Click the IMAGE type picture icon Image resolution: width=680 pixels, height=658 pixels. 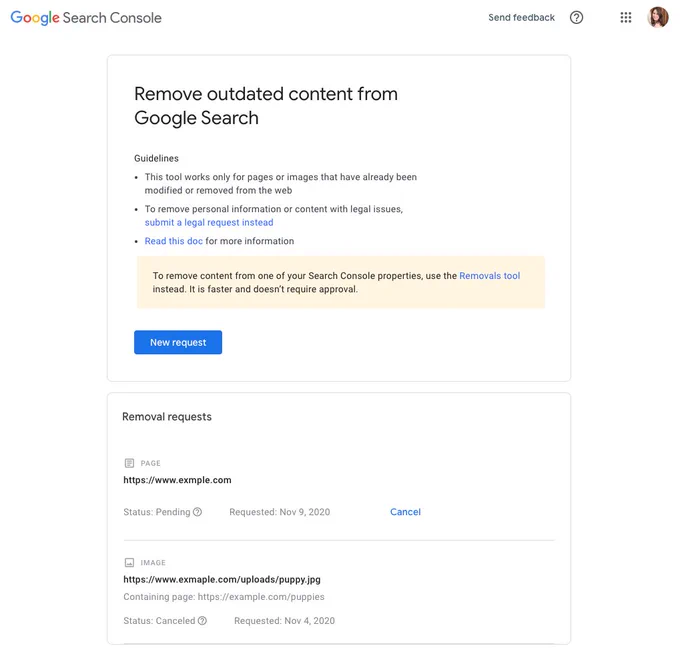[129, 563]
